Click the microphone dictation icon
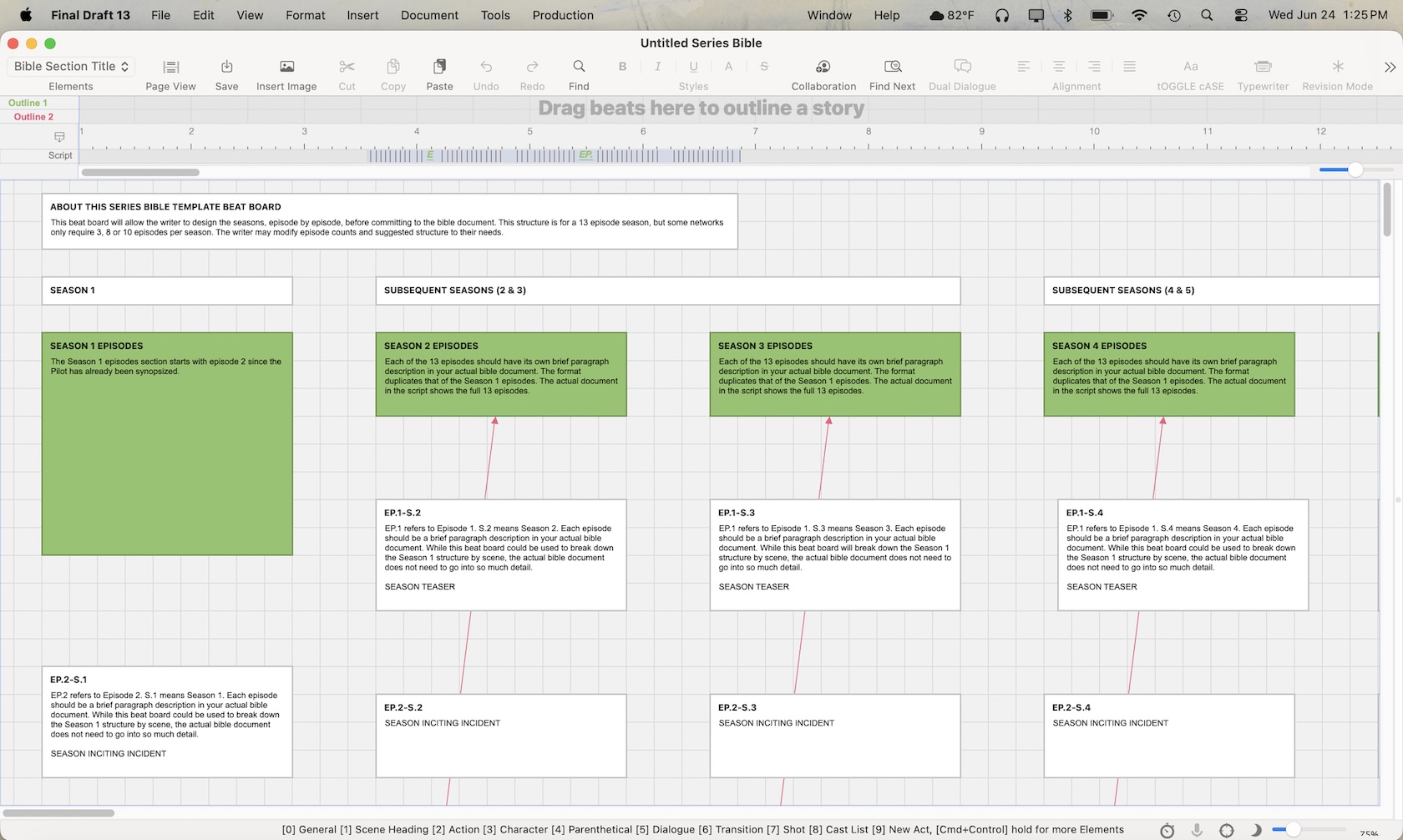The image size is (1403, 840). tap(1197, 830)
